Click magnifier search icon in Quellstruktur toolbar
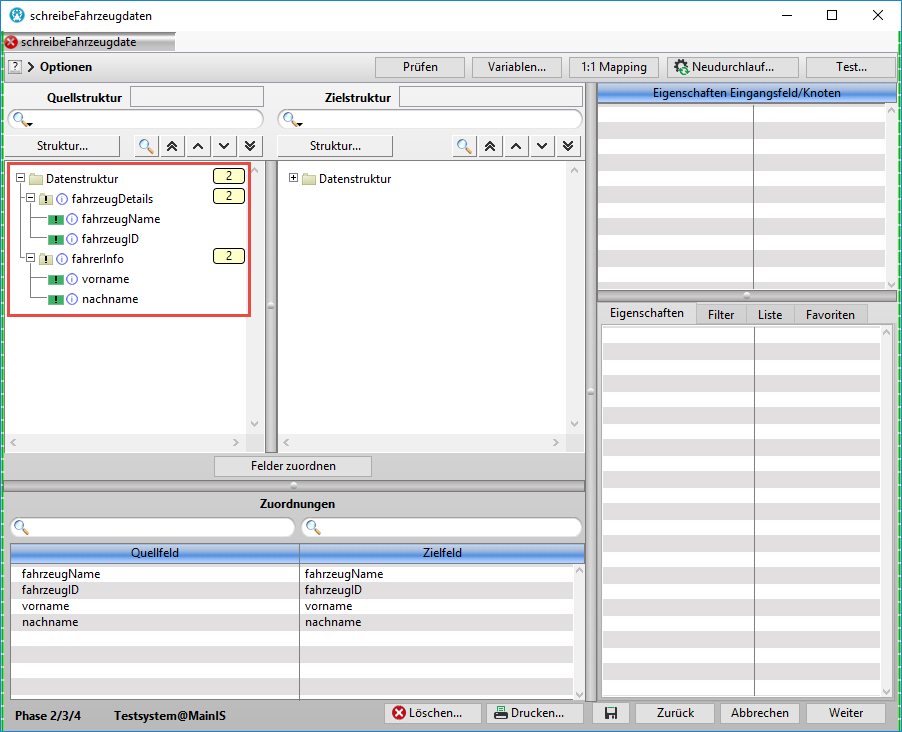 click(x=146, y=146)
